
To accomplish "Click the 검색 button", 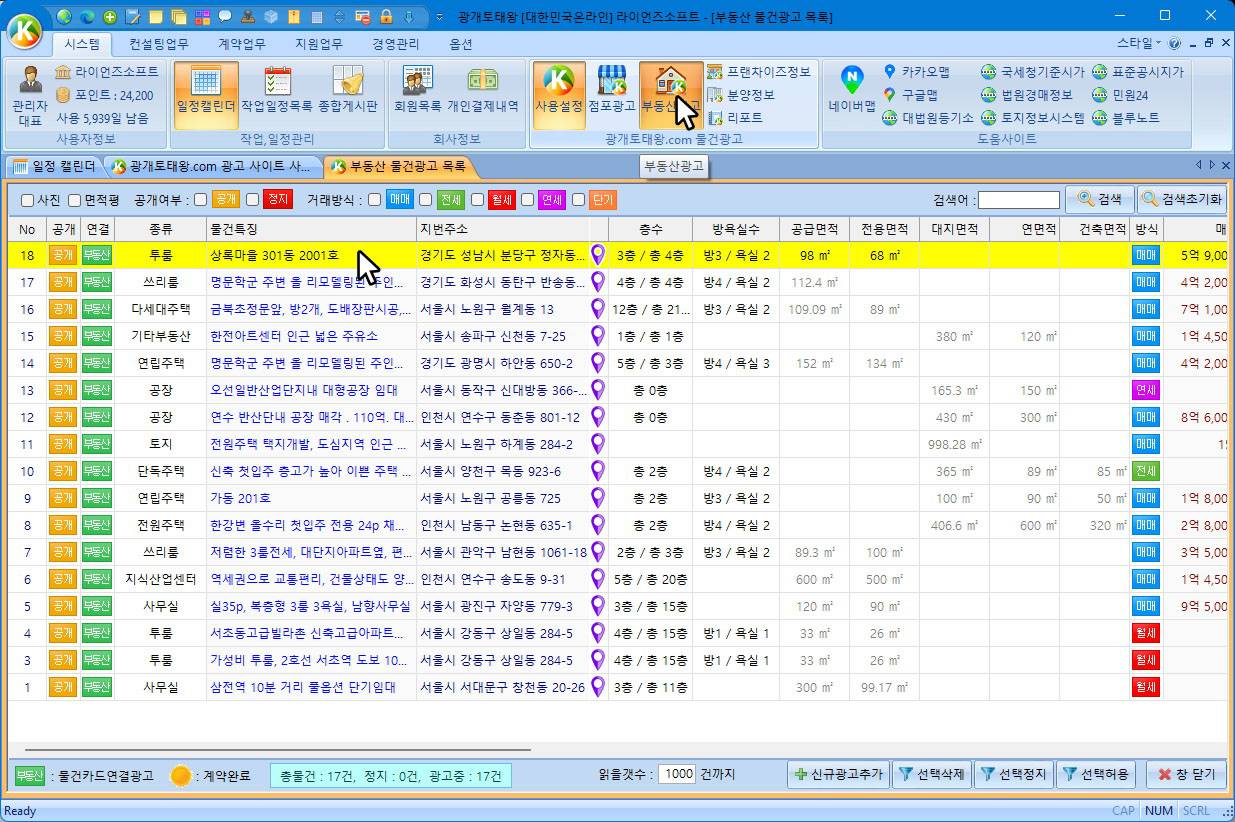I will coord(1099,199).
